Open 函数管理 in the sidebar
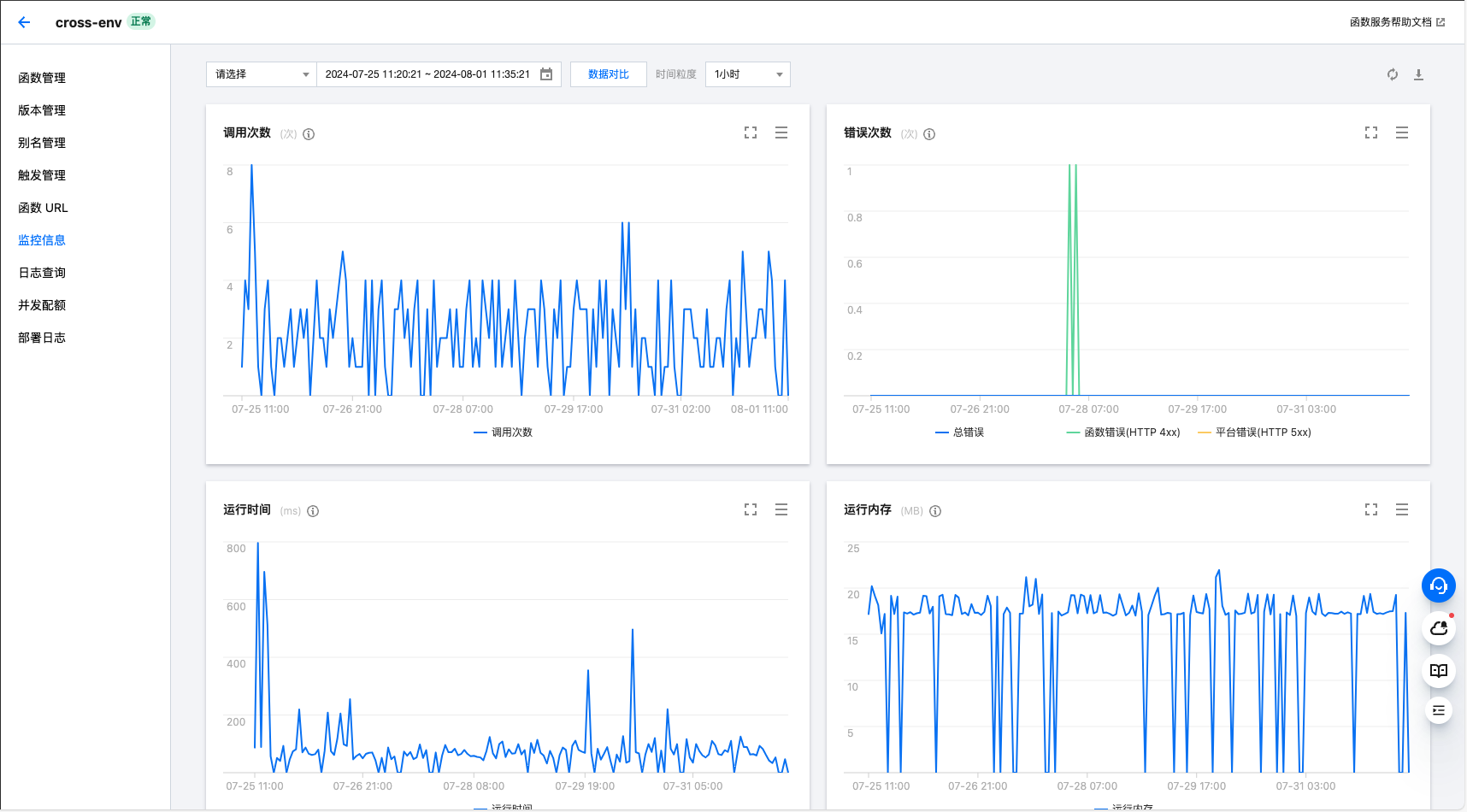 [x=42, y=78]
